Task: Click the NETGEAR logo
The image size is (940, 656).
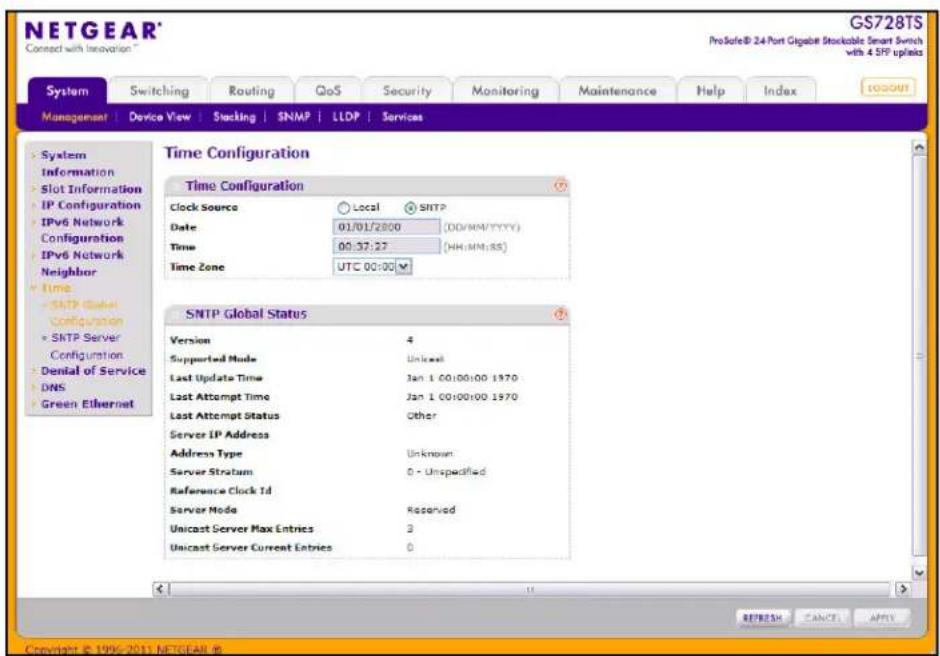Action: (94, 31)
